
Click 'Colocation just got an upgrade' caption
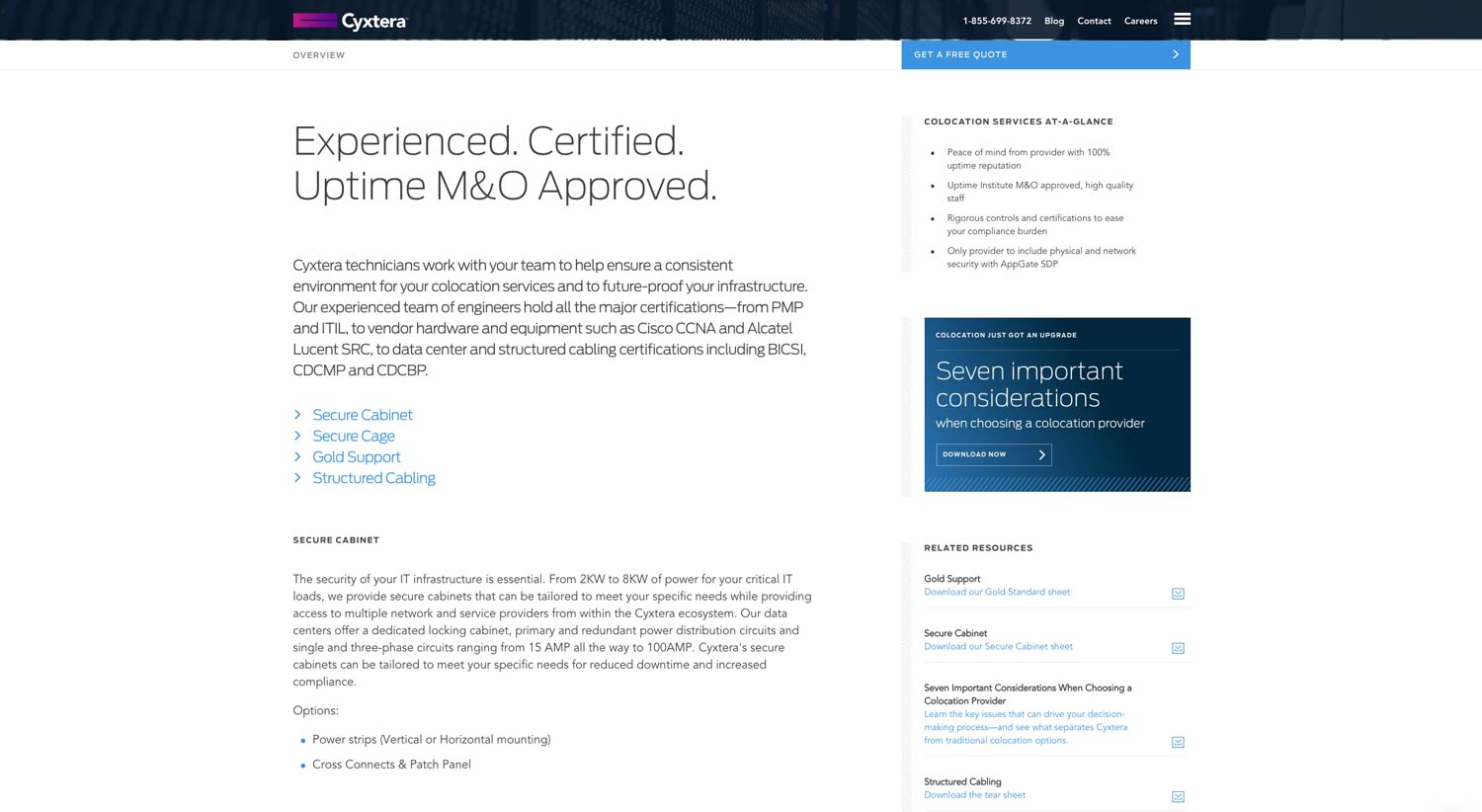click(x=1006, y=335)
